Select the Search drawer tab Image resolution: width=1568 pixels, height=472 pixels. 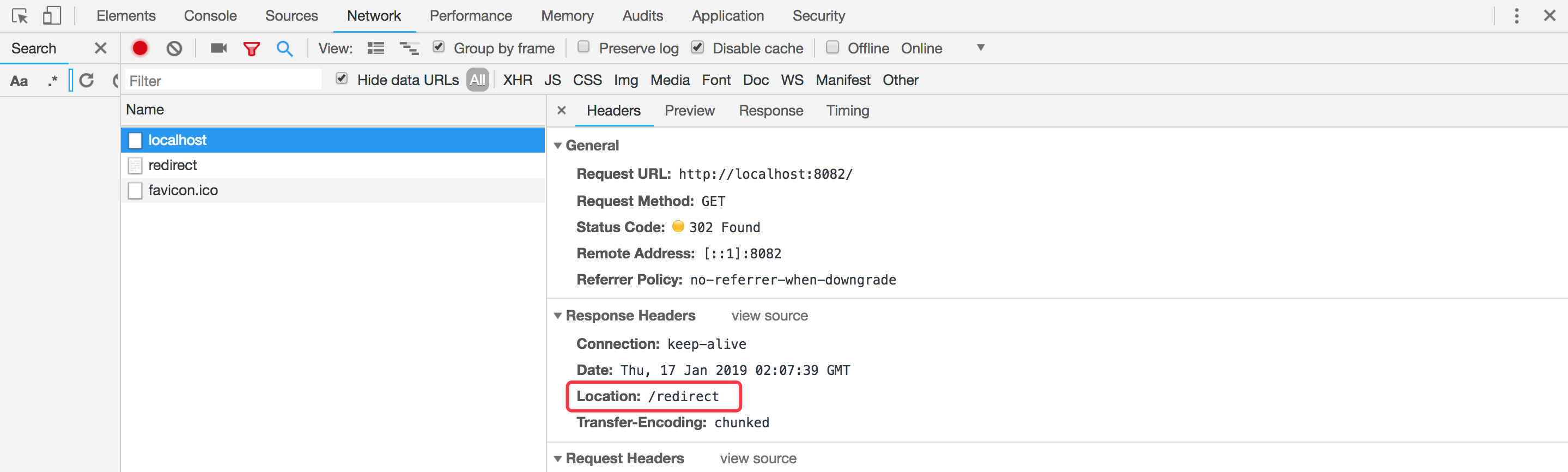point(33,48)
